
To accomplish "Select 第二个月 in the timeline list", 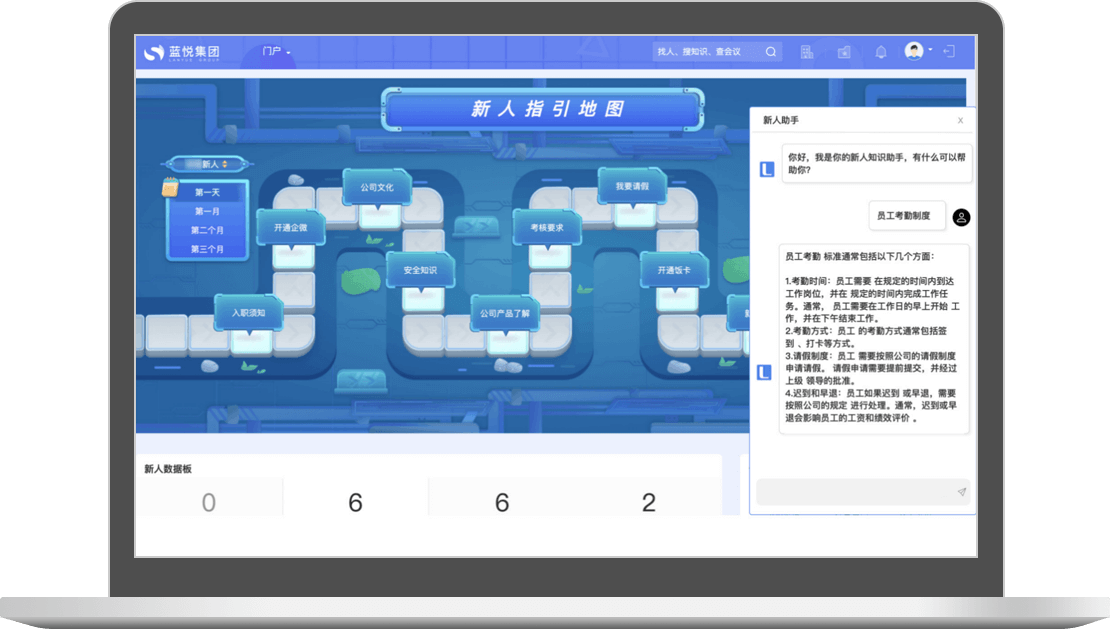I will (x=207, y=230).
